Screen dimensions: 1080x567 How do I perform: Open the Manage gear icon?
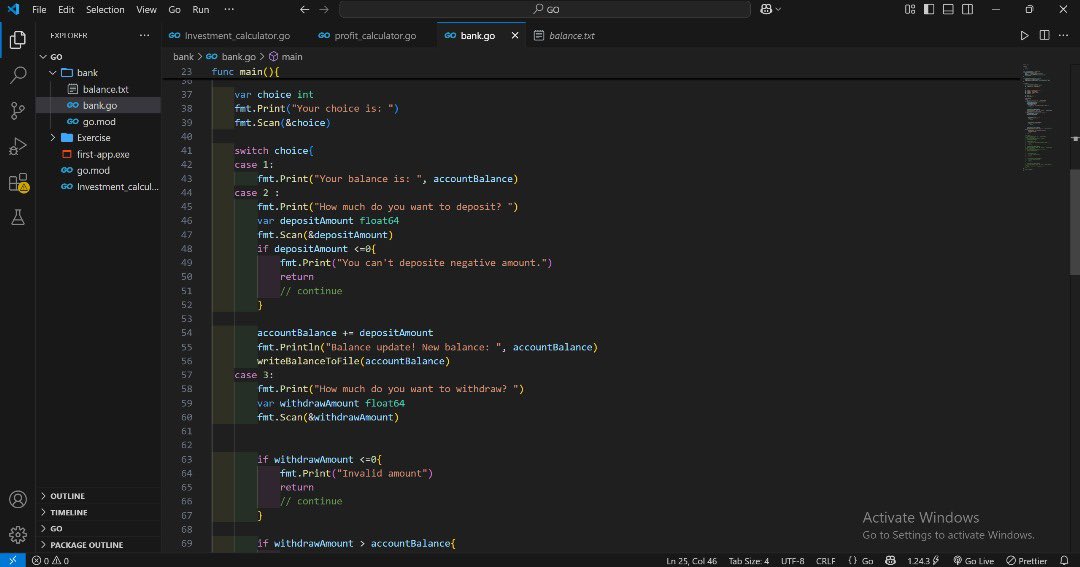(x=18, y=535)
